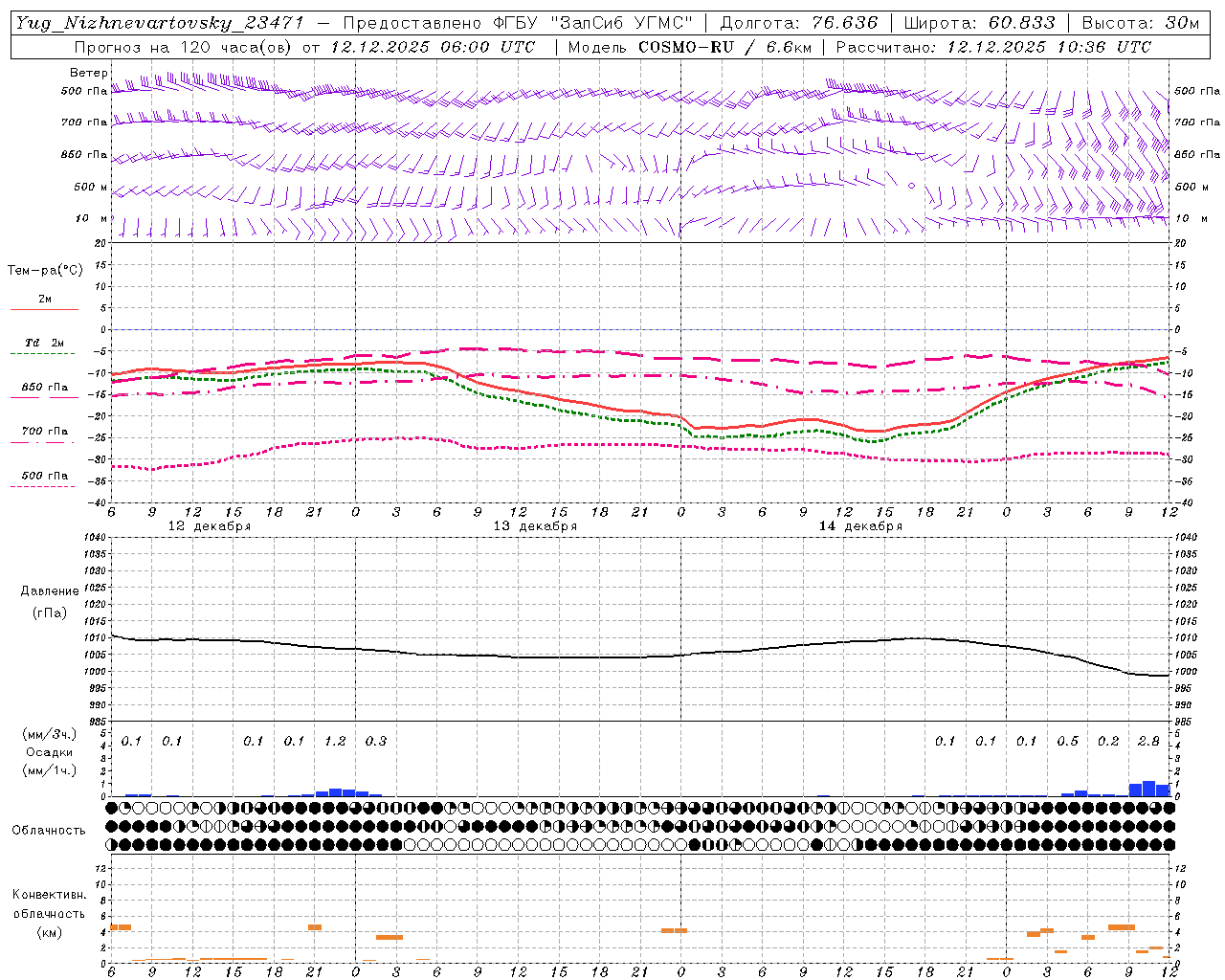This screenshot has width=1225, height=980.
Task: Click the 12 декабря date label
Action: [209, 526]
